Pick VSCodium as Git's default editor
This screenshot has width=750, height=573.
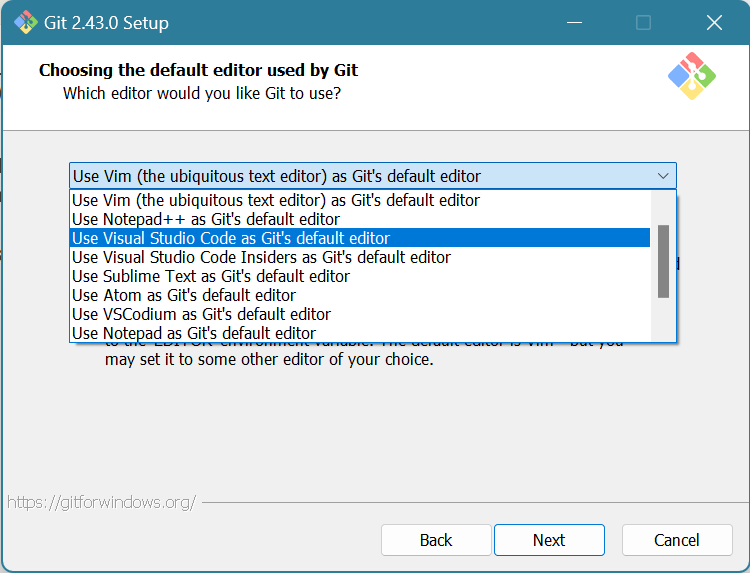[201, 314]
